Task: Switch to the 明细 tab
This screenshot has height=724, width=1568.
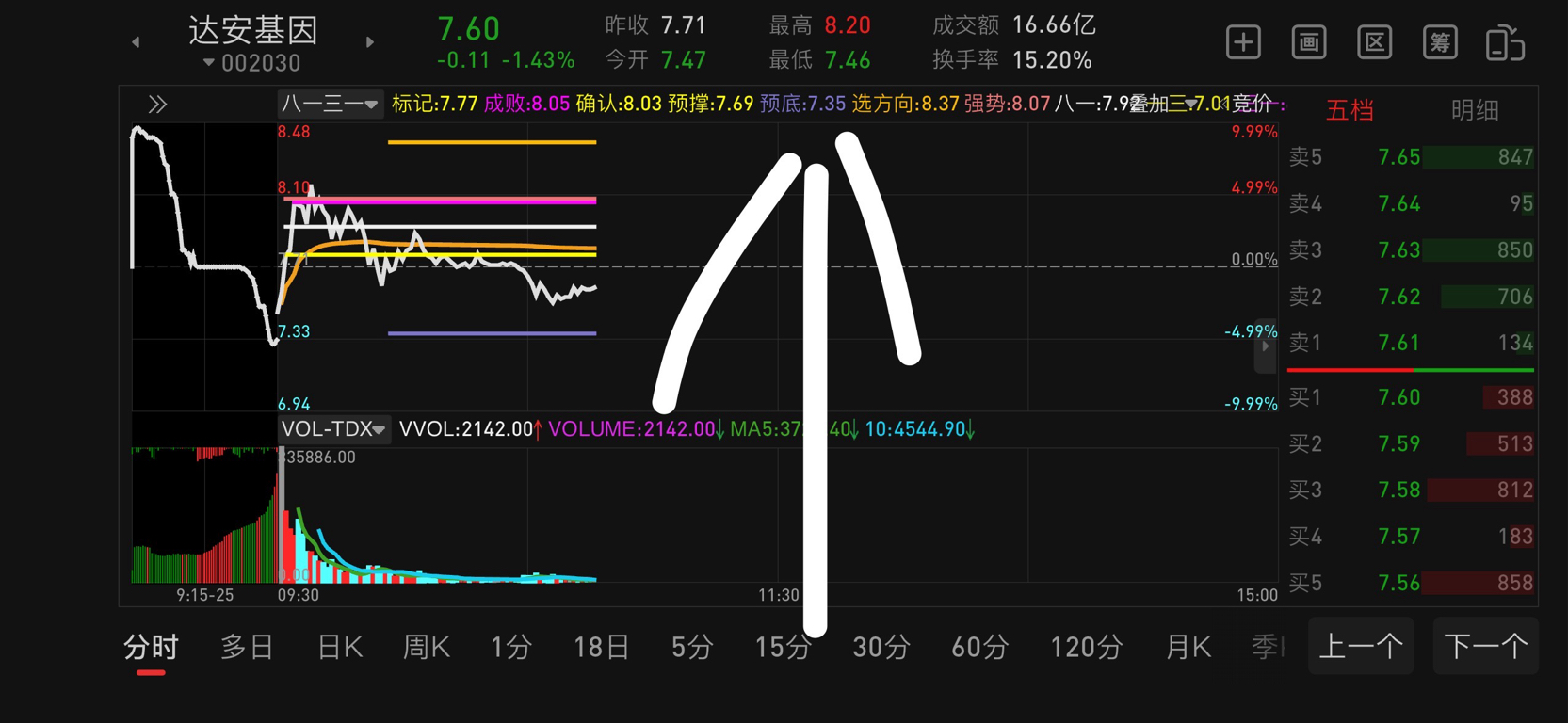Action: 1475,110
